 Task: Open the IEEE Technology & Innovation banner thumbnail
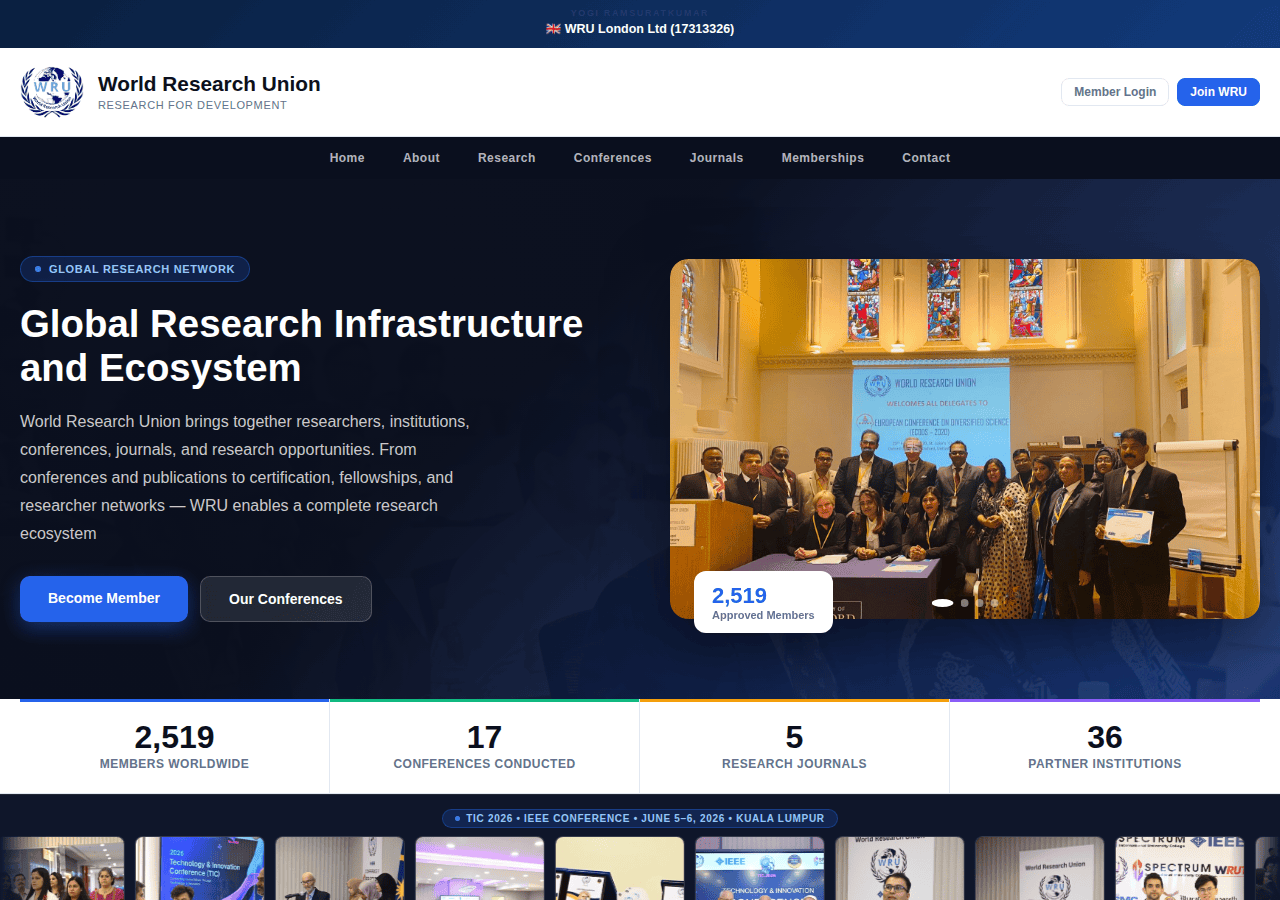pyautogui.click(x=760, y=868)
